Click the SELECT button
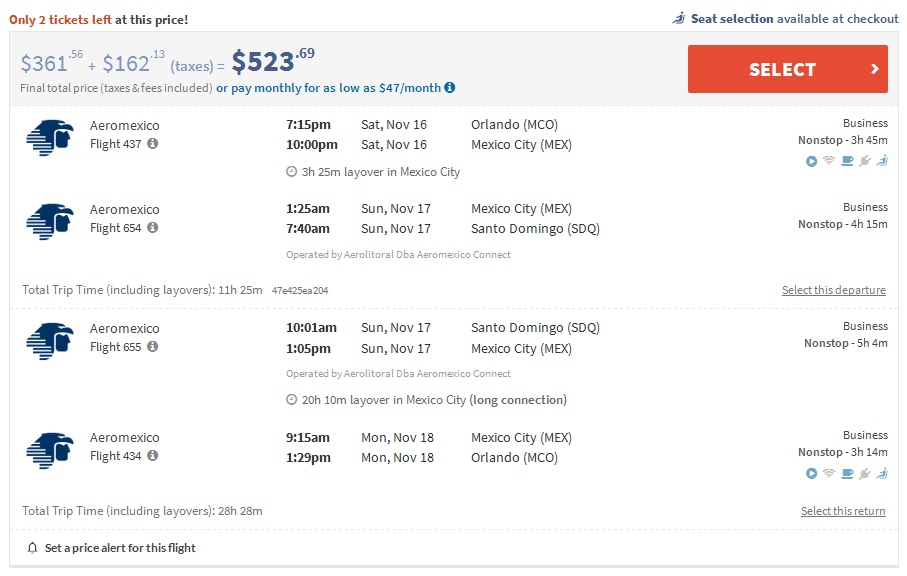Viewport: 907px width, 576px height. coord(787,70)
